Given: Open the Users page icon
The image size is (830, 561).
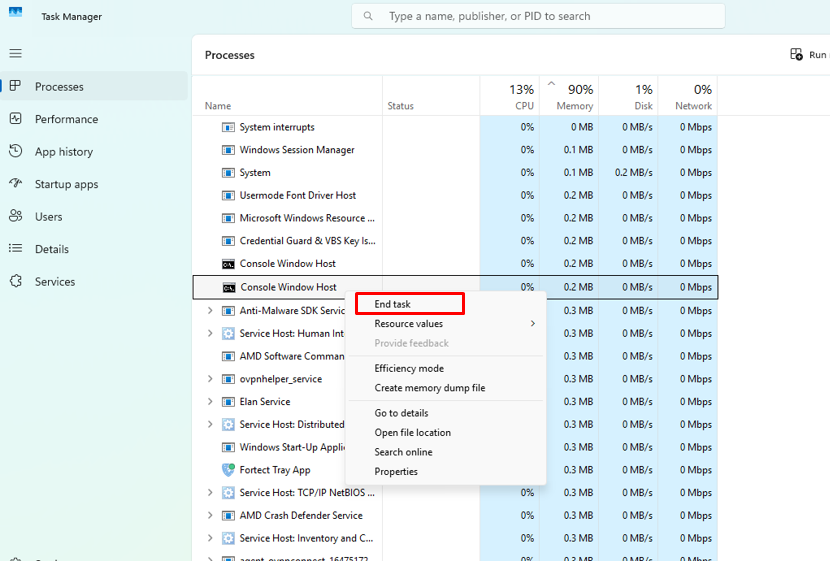Looking at the screenshot, I should pos(15,217).
